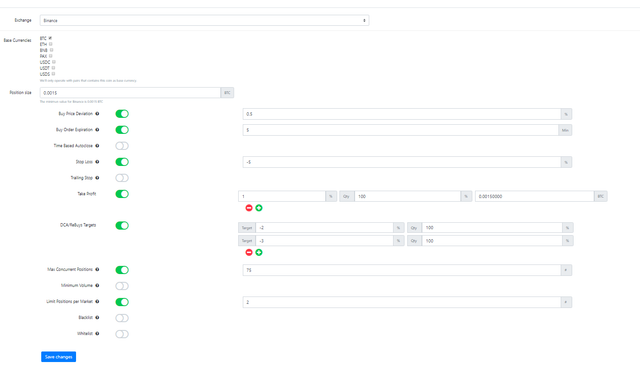
Task: Check USDC base currency checkbox
Action: click(x=54, y=62)
